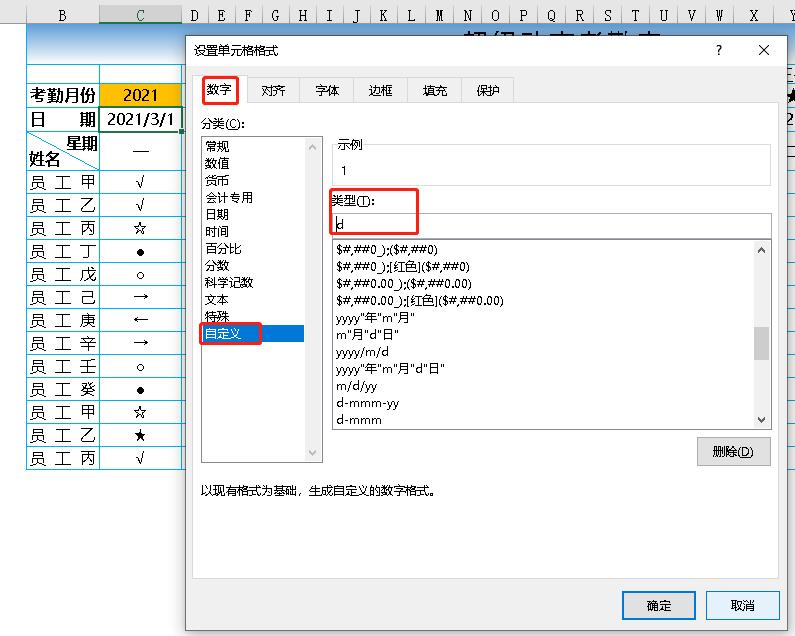Select the 日期 category
The image size is (795, 636).
click(x=253, y=215)
